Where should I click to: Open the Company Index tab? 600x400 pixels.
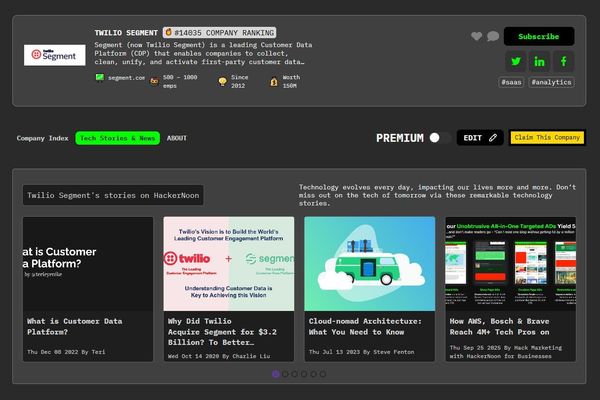tap(42, 138)
